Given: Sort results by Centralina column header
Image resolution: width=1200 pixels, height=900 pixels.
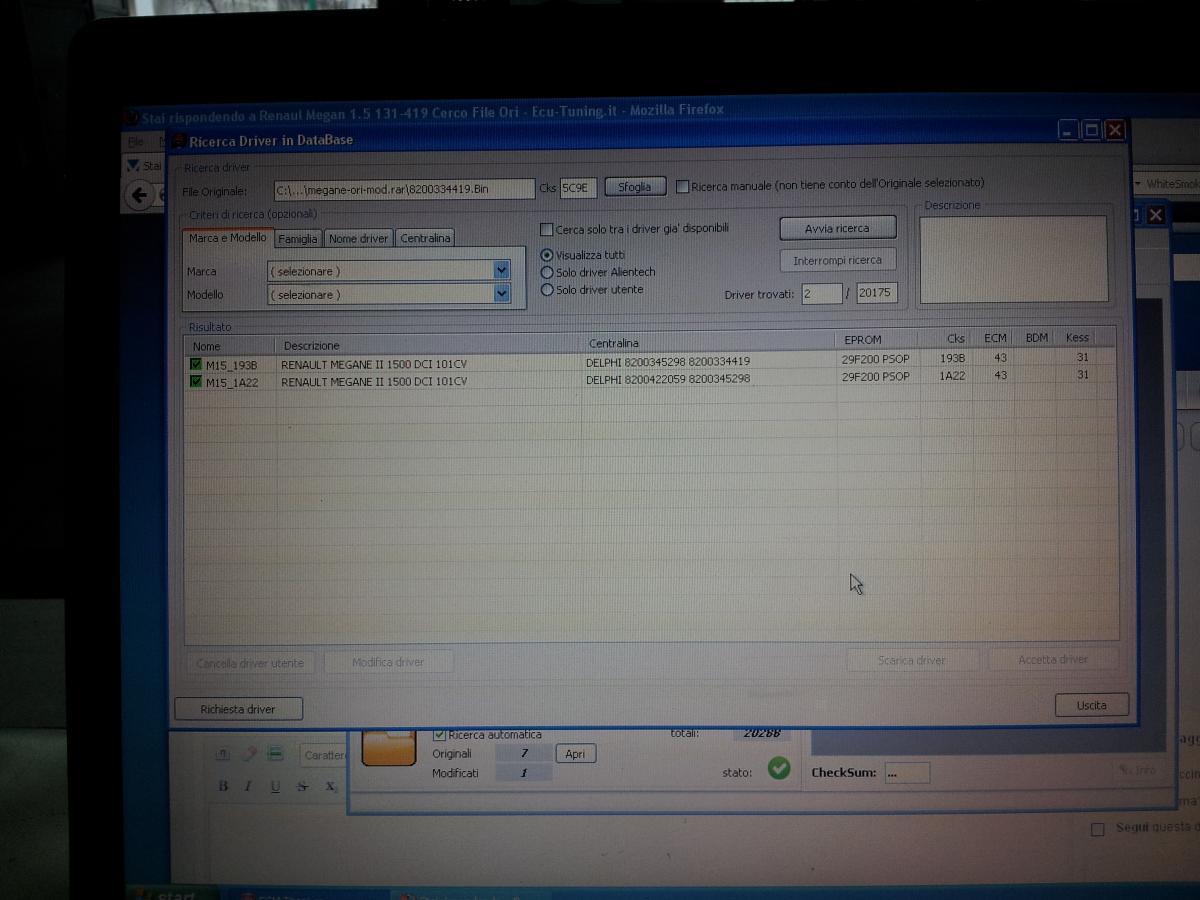Looking at the screenshot, I should (x=709, y=342).
